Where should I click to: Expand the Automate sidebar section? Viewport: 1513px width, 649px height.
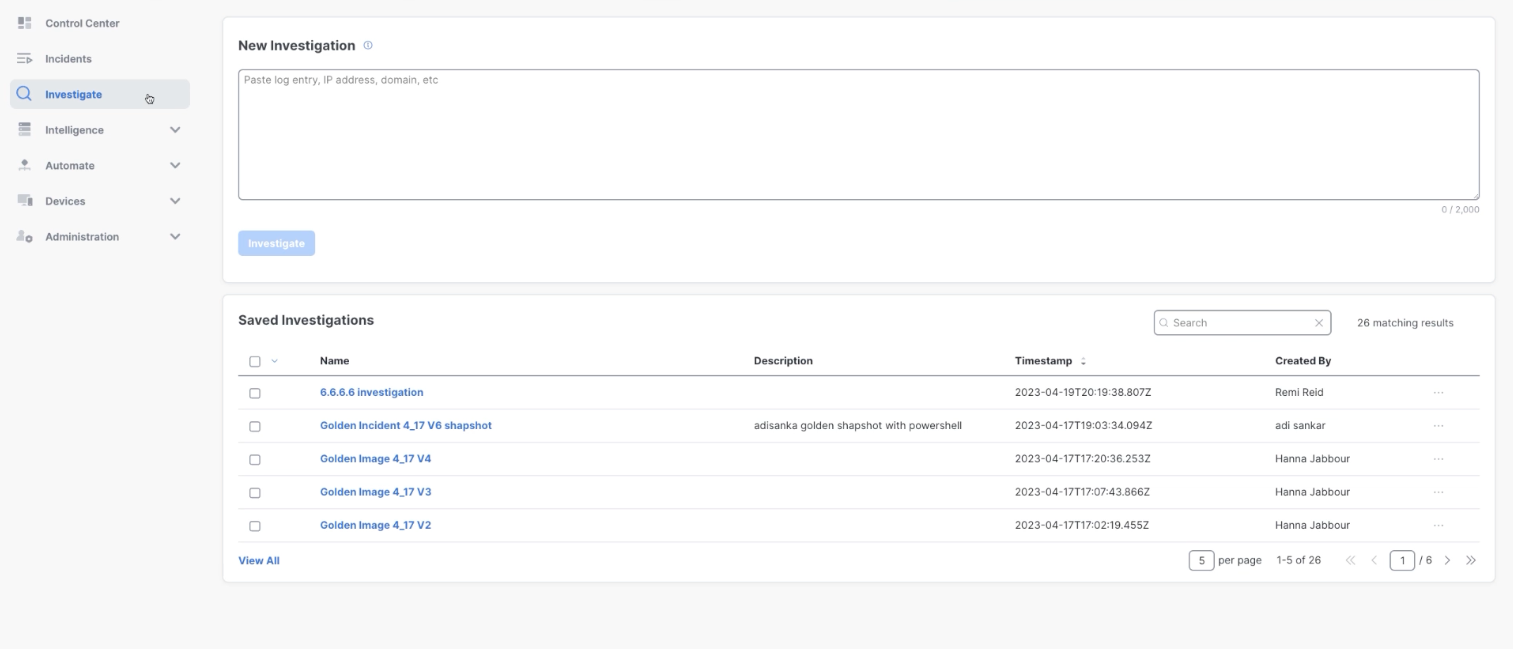[x=175, y=166]
